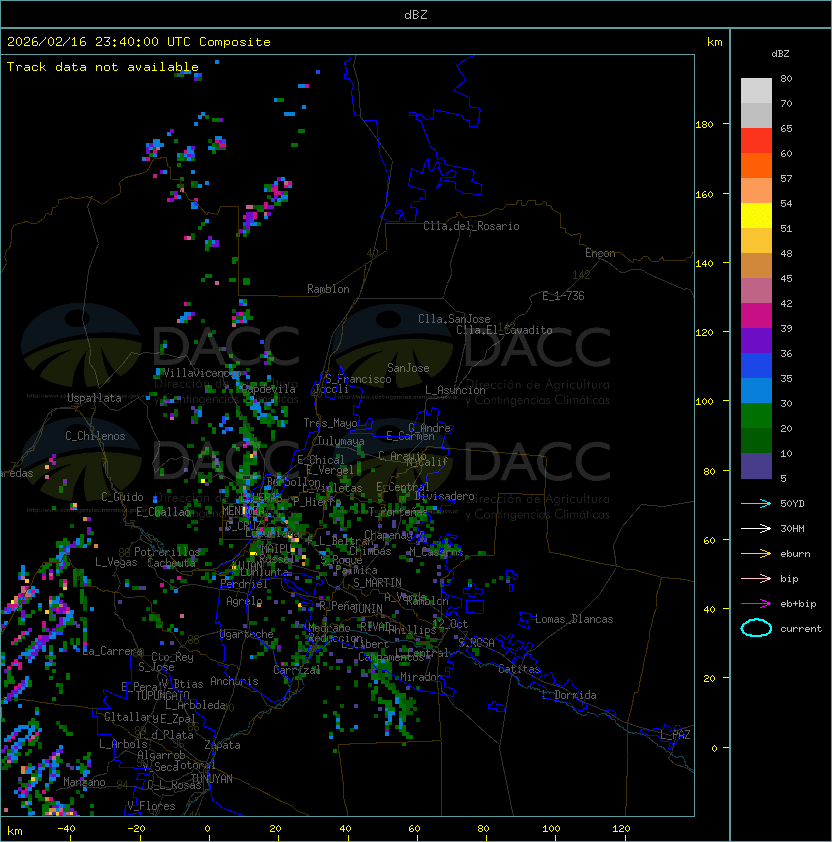Click the L_Dormida place label
Viewport: 832px width, 842px height.
click(x=569, y=695)
